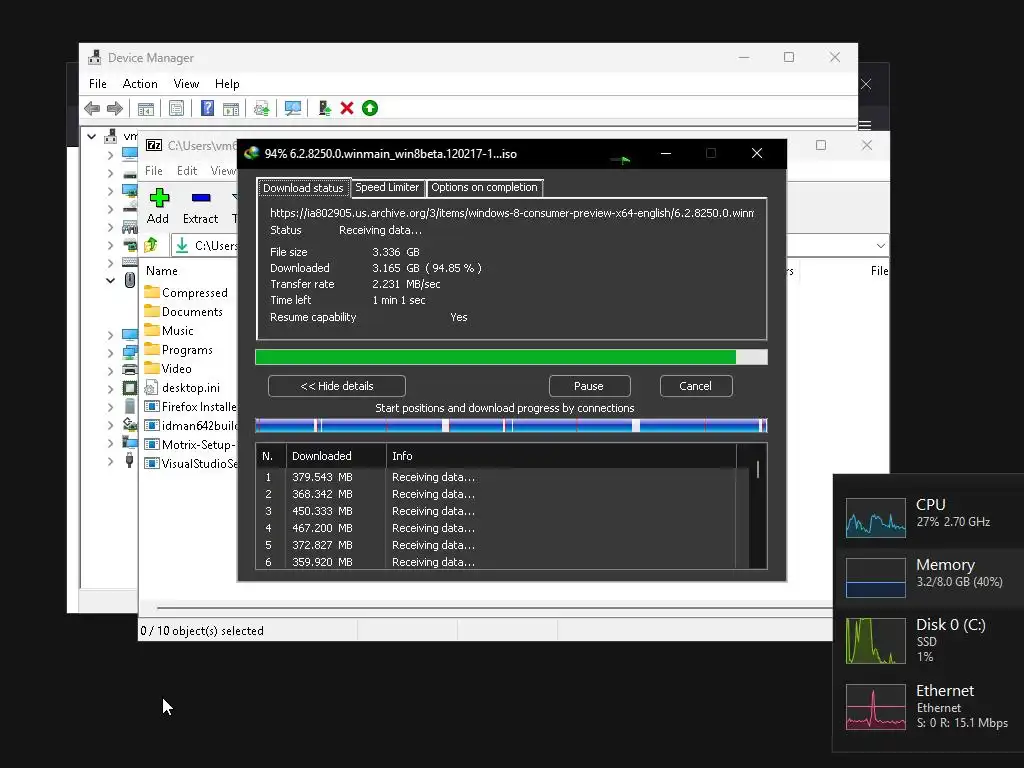Viewport: 1024px width, 768px height.
Task: Open the File menu in 7-Zip window
Action: (x=153, y=170)
